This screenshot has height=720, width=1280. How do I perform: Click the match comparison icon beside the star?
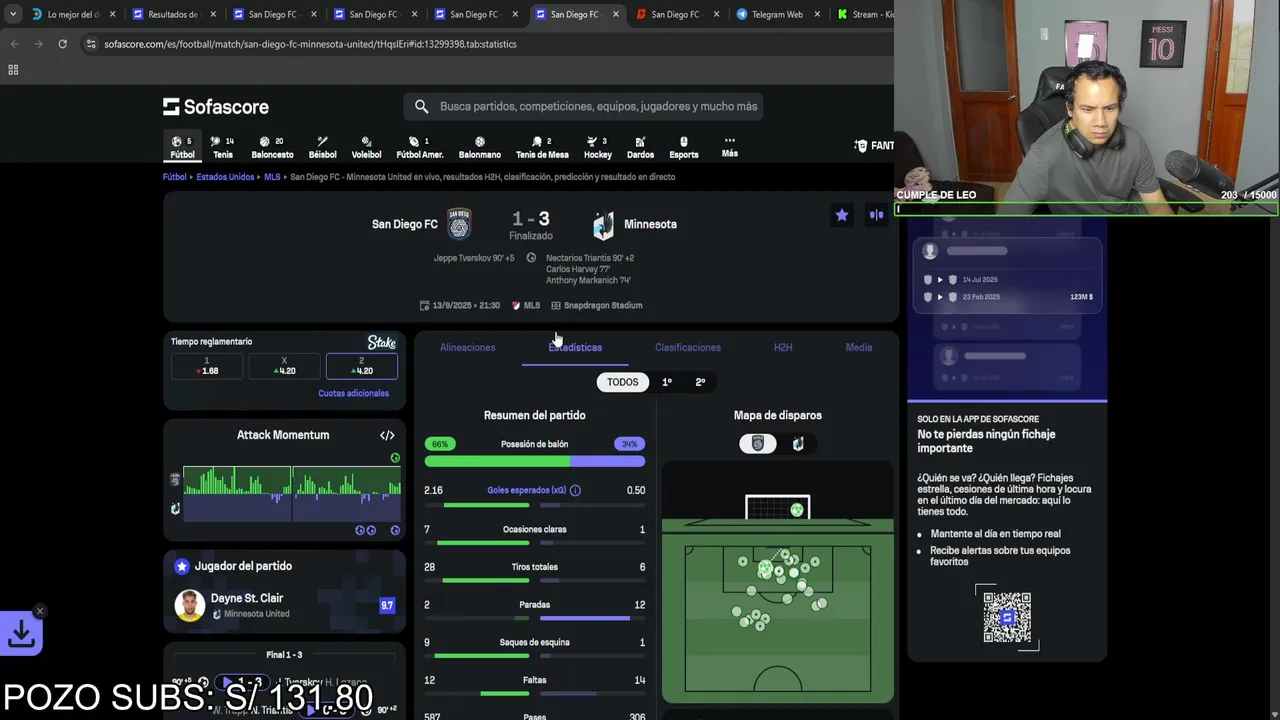point(877,215)
